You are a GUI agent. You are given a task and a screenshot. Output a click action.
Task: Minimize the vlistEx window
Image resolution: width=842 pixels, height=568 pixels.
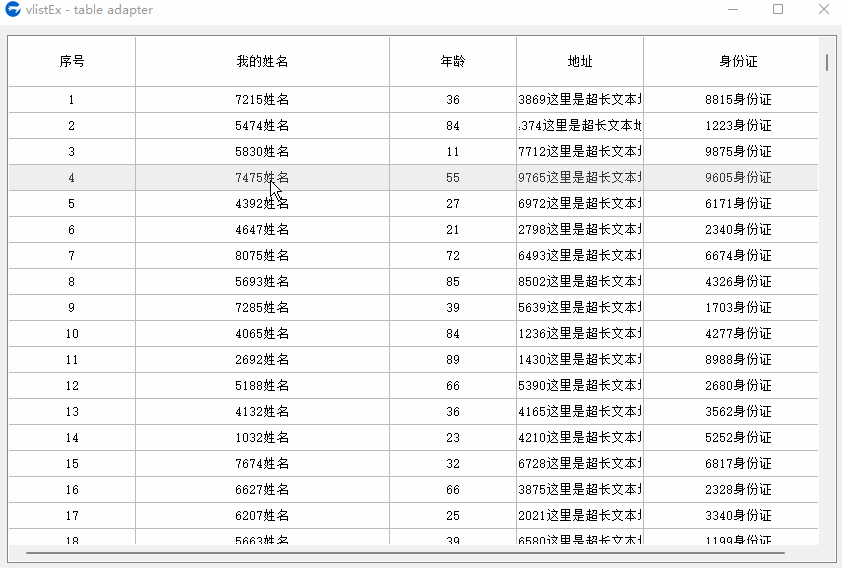click(733, 9)
